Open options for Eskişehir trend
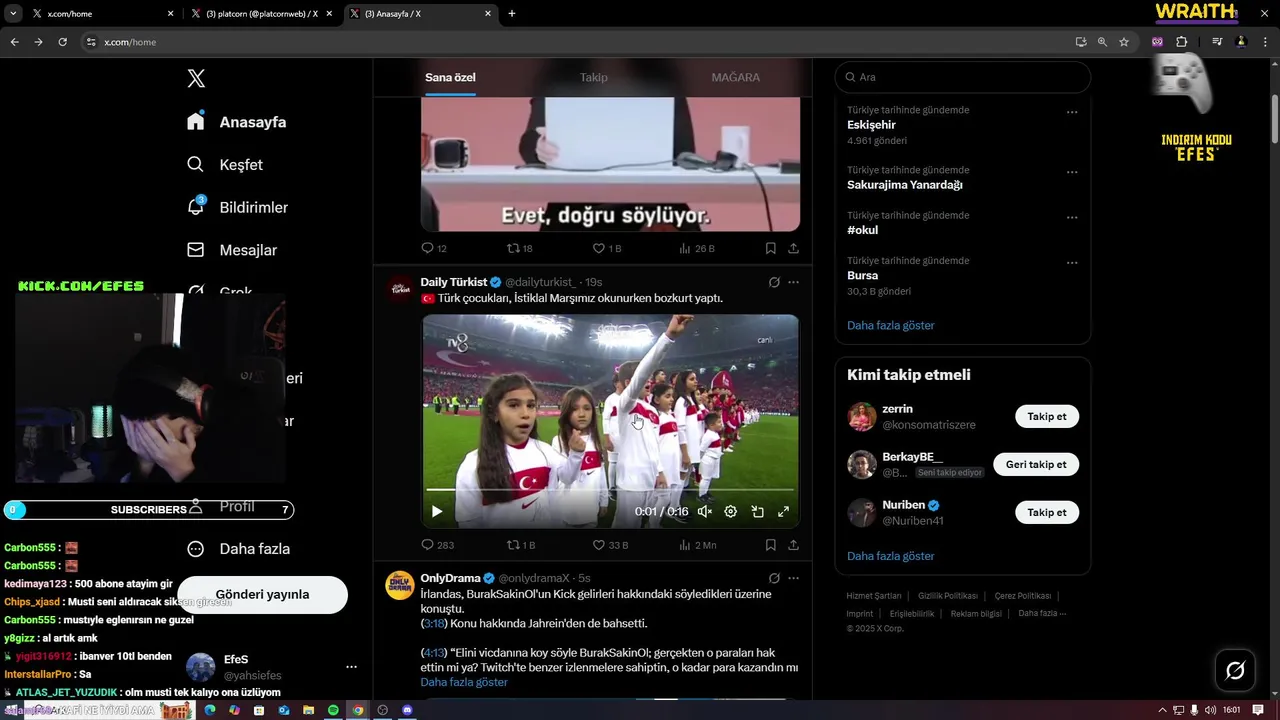Viewport: 1280px width, 720px height. pos(1072,112)
